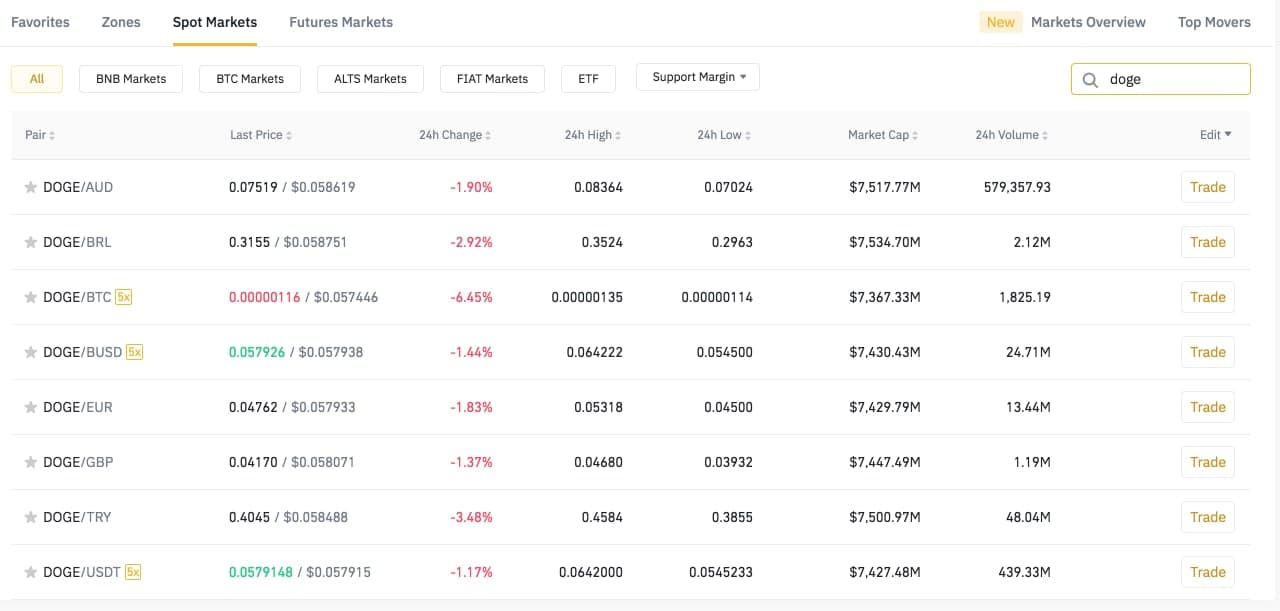Screen dimensions: 1280x611
Task: Click the 579,357.93 volume value
Action: (x=1017, y=187)
